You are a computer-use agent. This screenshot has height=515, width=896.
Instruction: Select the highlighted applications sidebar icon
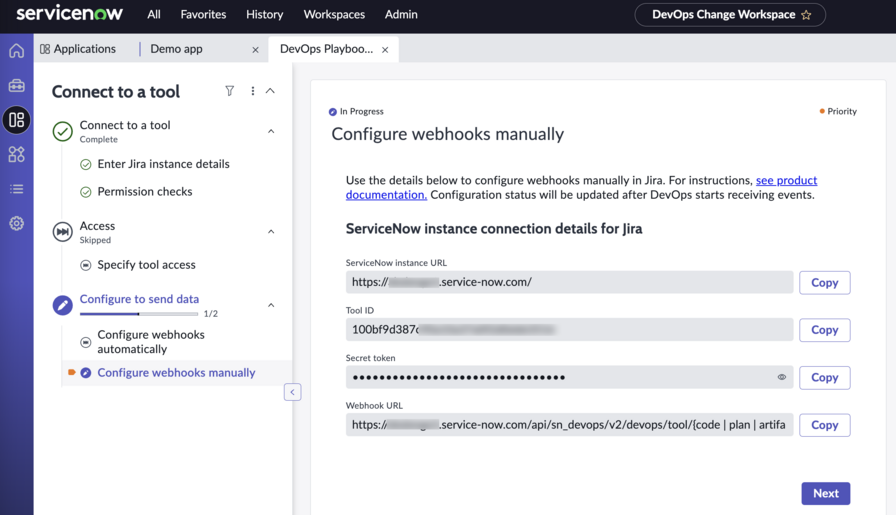pyautogui.click(x=17, y=120)
